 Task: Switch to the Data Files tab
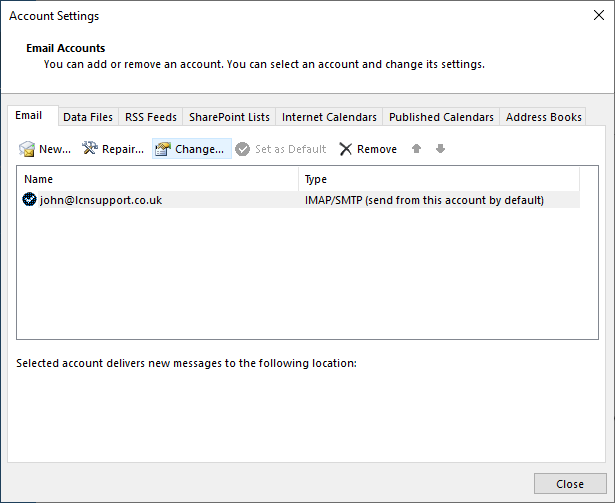[x=88, y=117]
